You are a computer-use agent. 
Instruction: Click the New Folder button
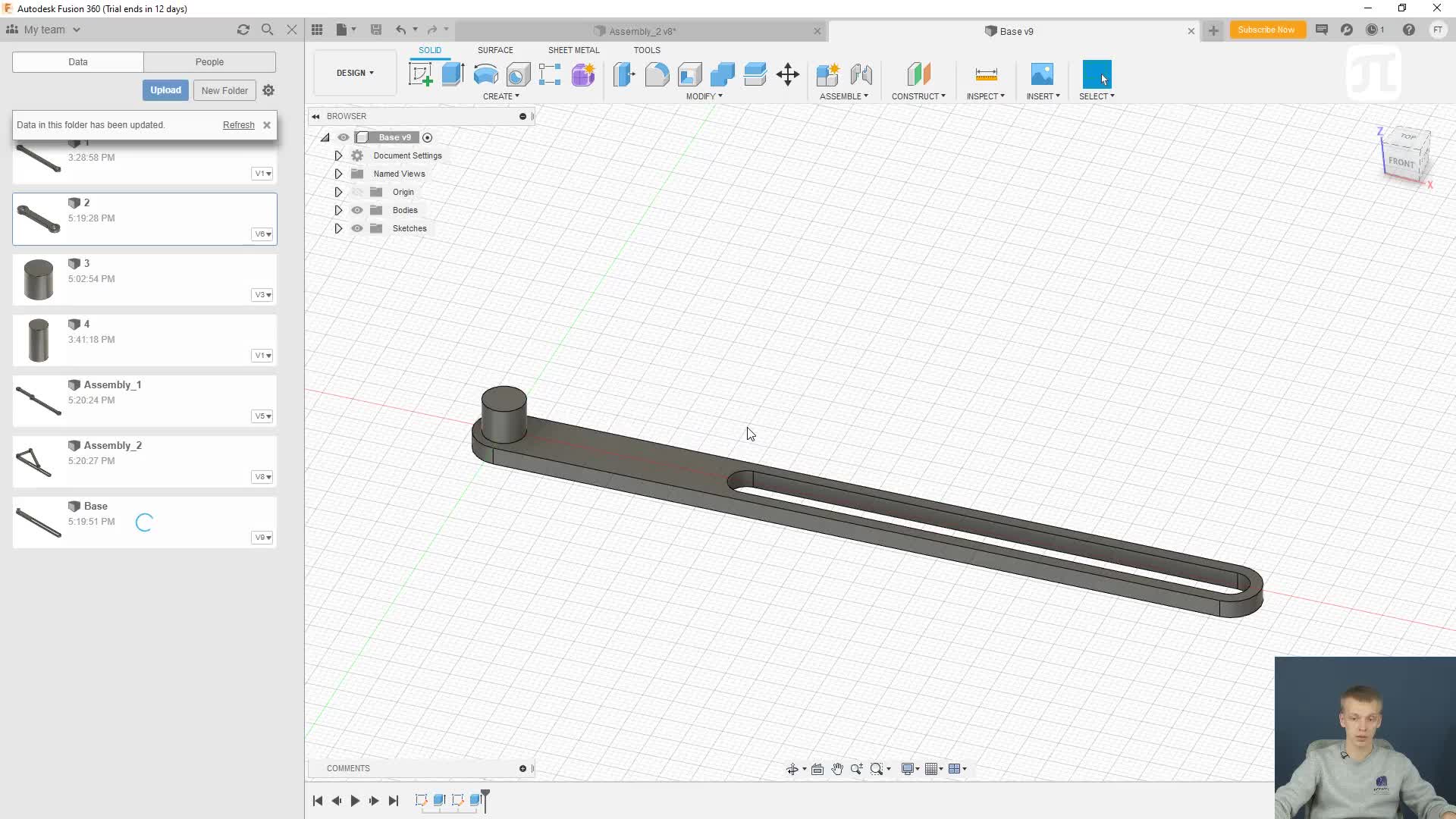(224, 90)
